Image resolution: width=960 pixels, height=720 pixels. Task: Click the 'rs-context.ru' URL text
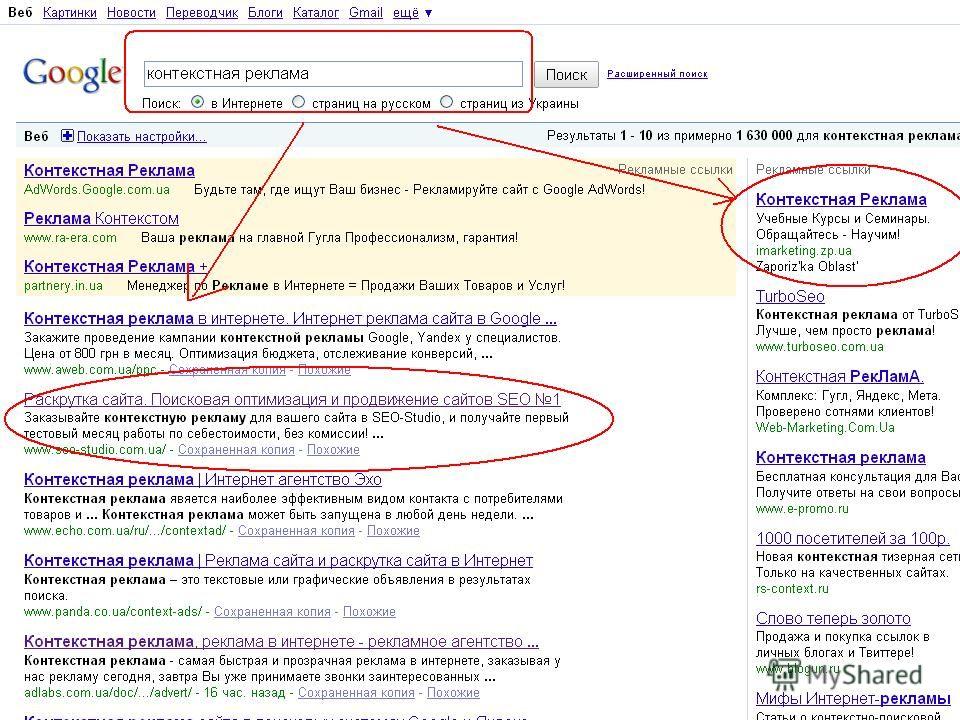(792, 589)
